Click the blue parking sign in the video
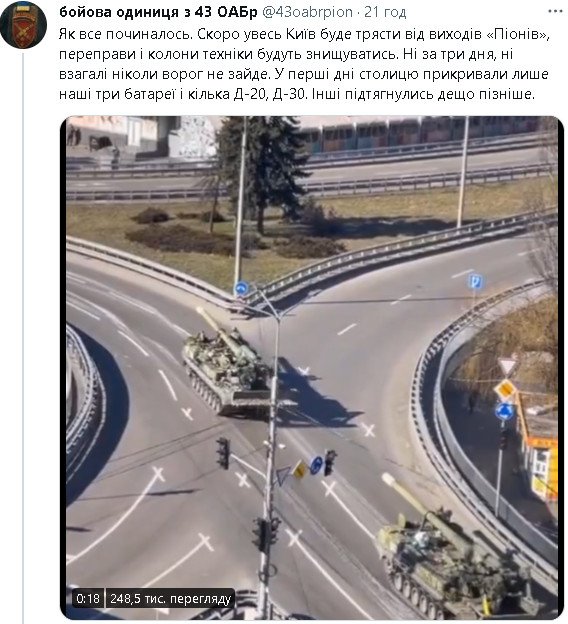 click(475, 281)
